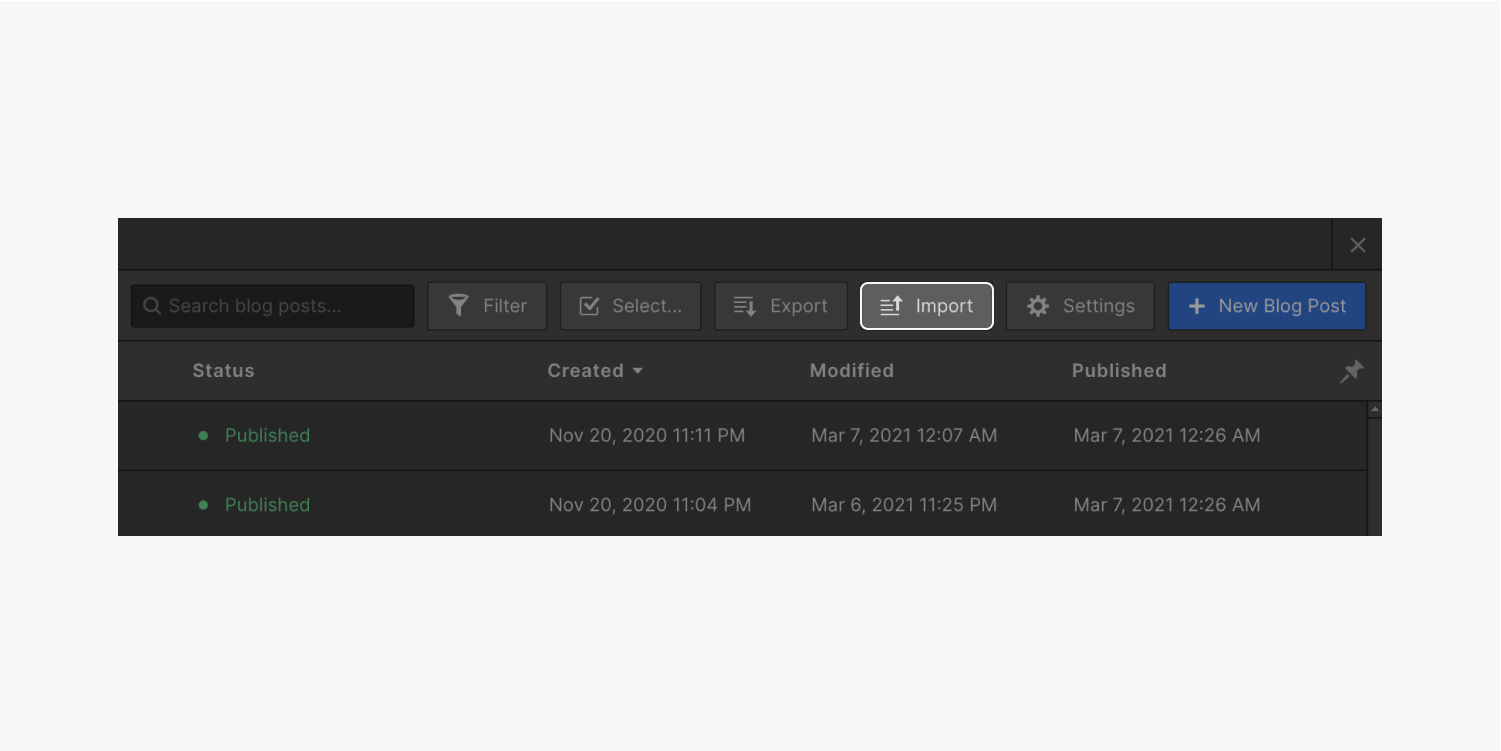Click the vertical scrollbar track
1501x751 pixels.
pyautogui.click(x=1374, y=476)
